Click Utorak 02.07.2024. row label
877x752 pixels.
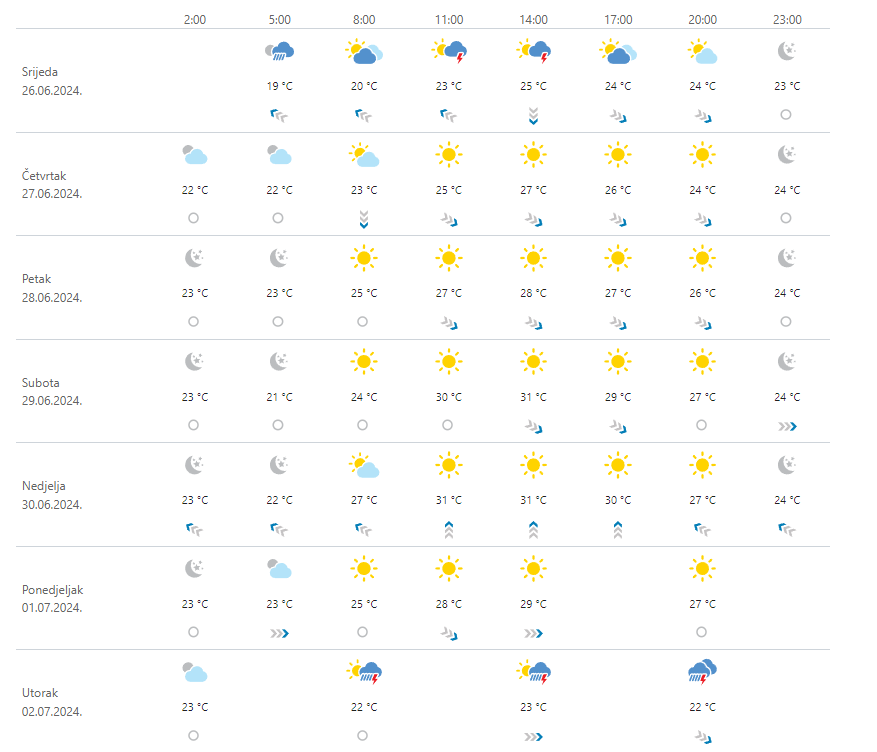52,701
